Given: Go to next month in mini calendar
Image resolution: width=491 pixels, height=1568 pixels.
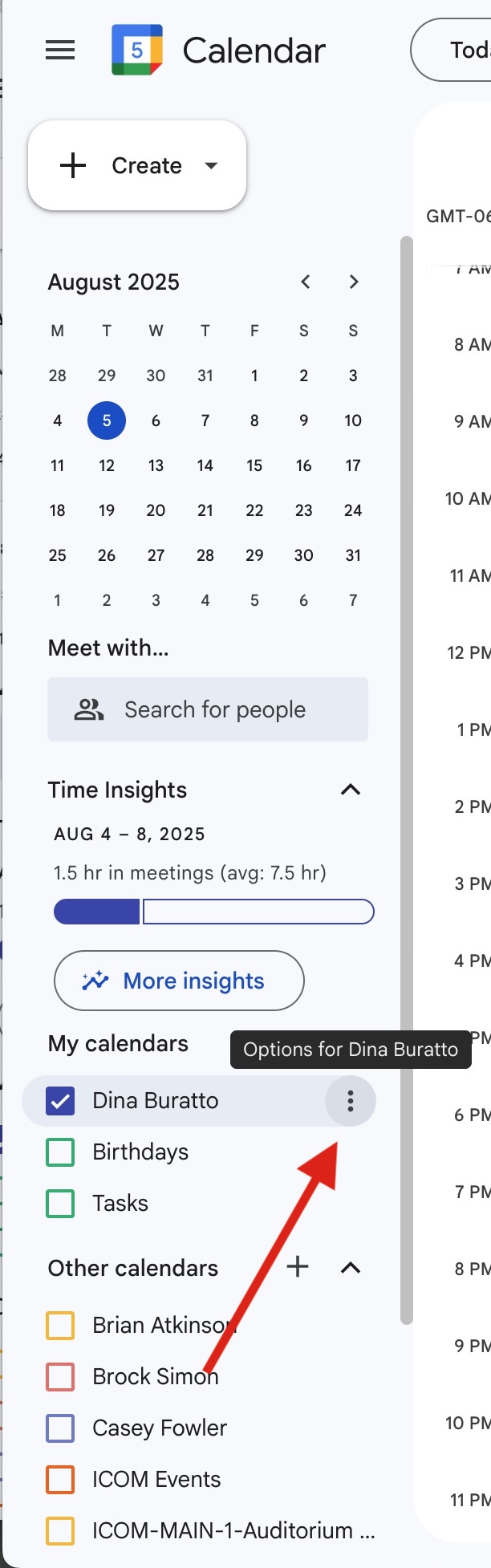Looking at the screenshot, I should [354, 282].
